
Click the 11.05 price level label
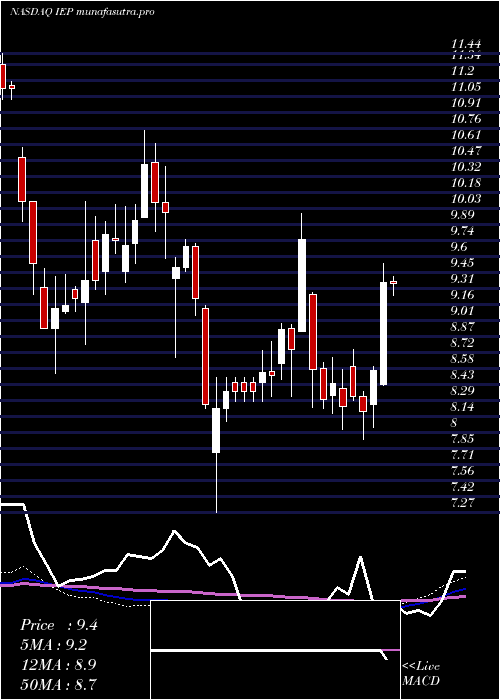(x=466, y=87)
